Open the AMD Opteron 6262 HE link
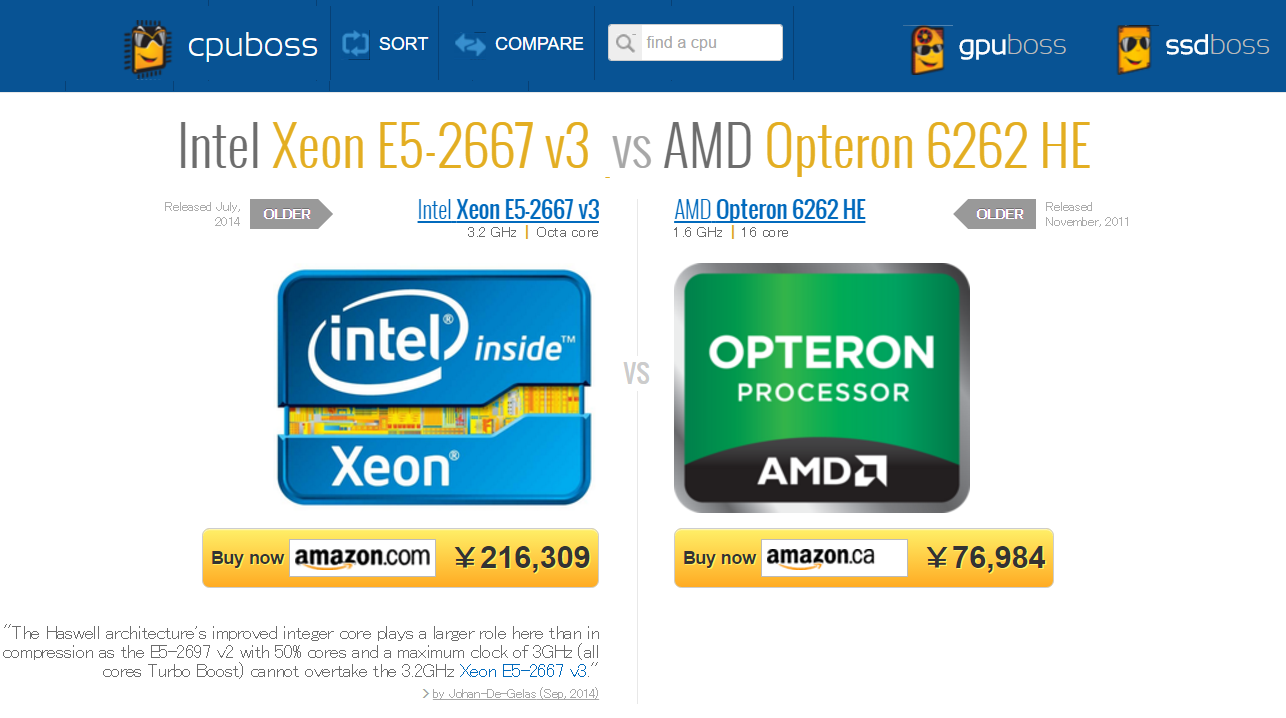The height and width of the screenshot is (718, 1286). (770, 210)
